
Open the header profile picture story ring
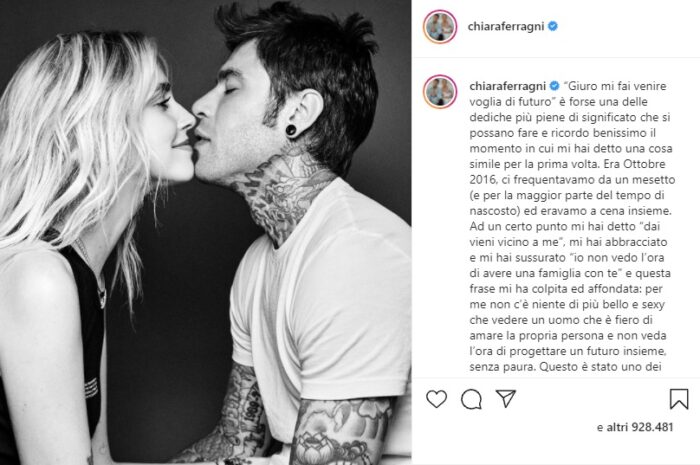click(x=440, y=27)
